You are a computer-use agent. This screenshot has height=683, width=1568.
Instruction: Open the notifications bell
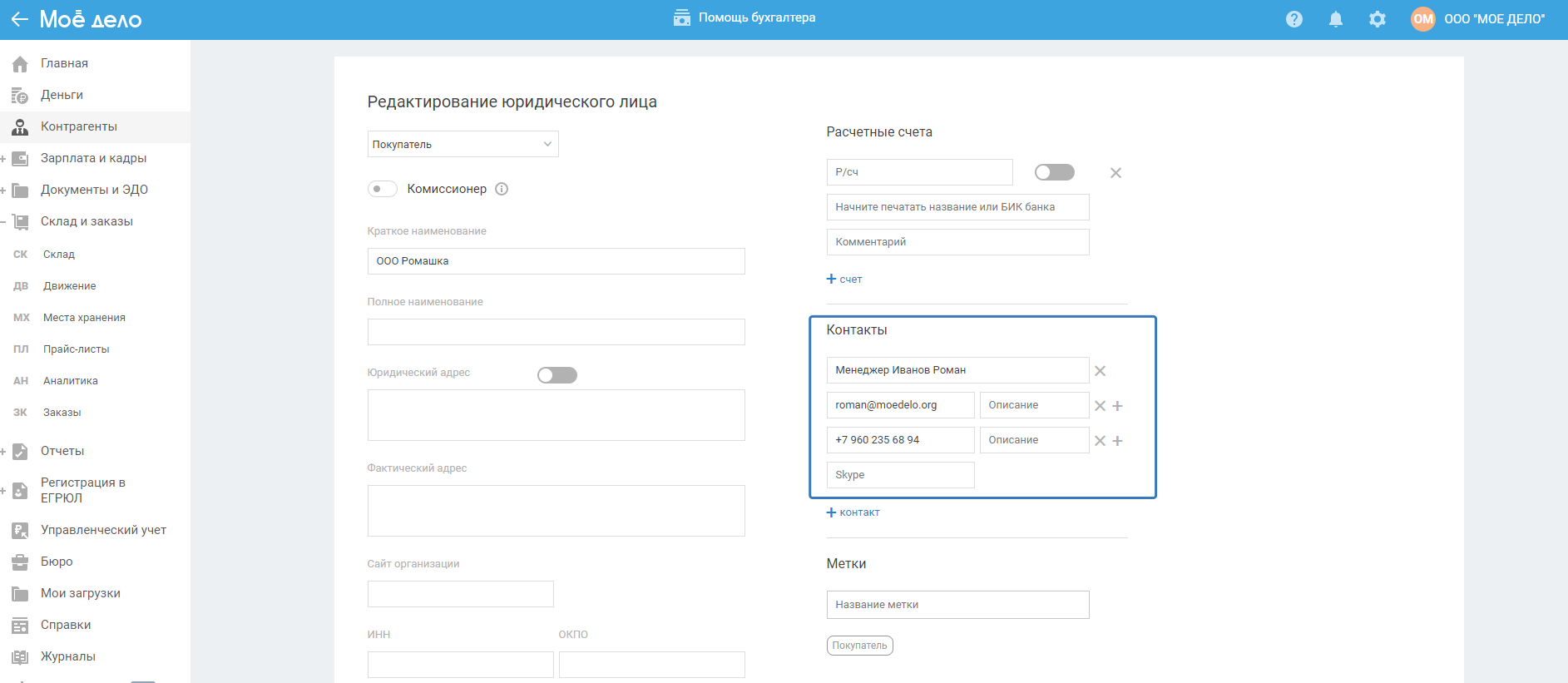pos(1335,19)
